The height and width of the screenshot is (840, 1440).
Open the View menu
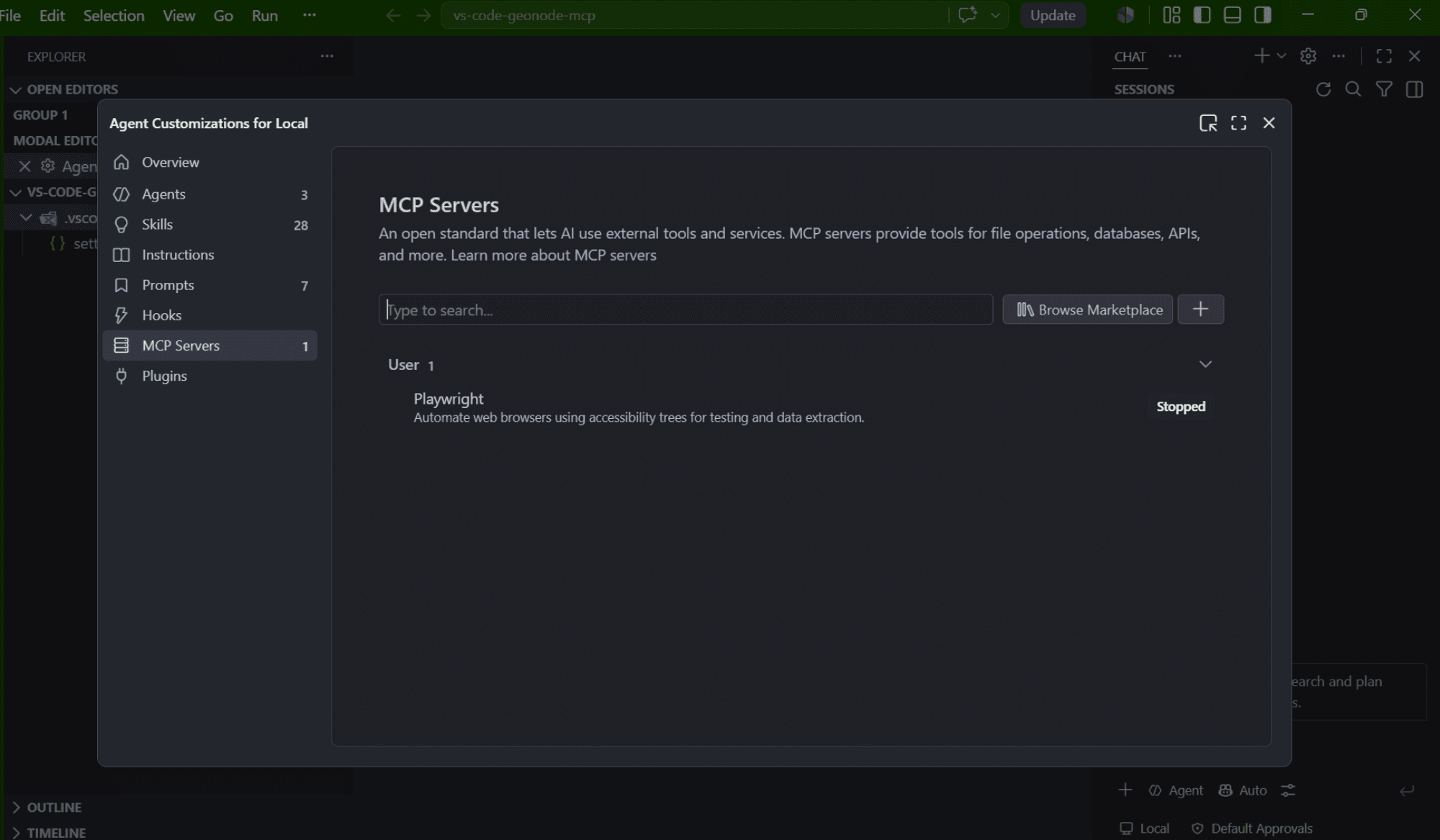(179, 15)
